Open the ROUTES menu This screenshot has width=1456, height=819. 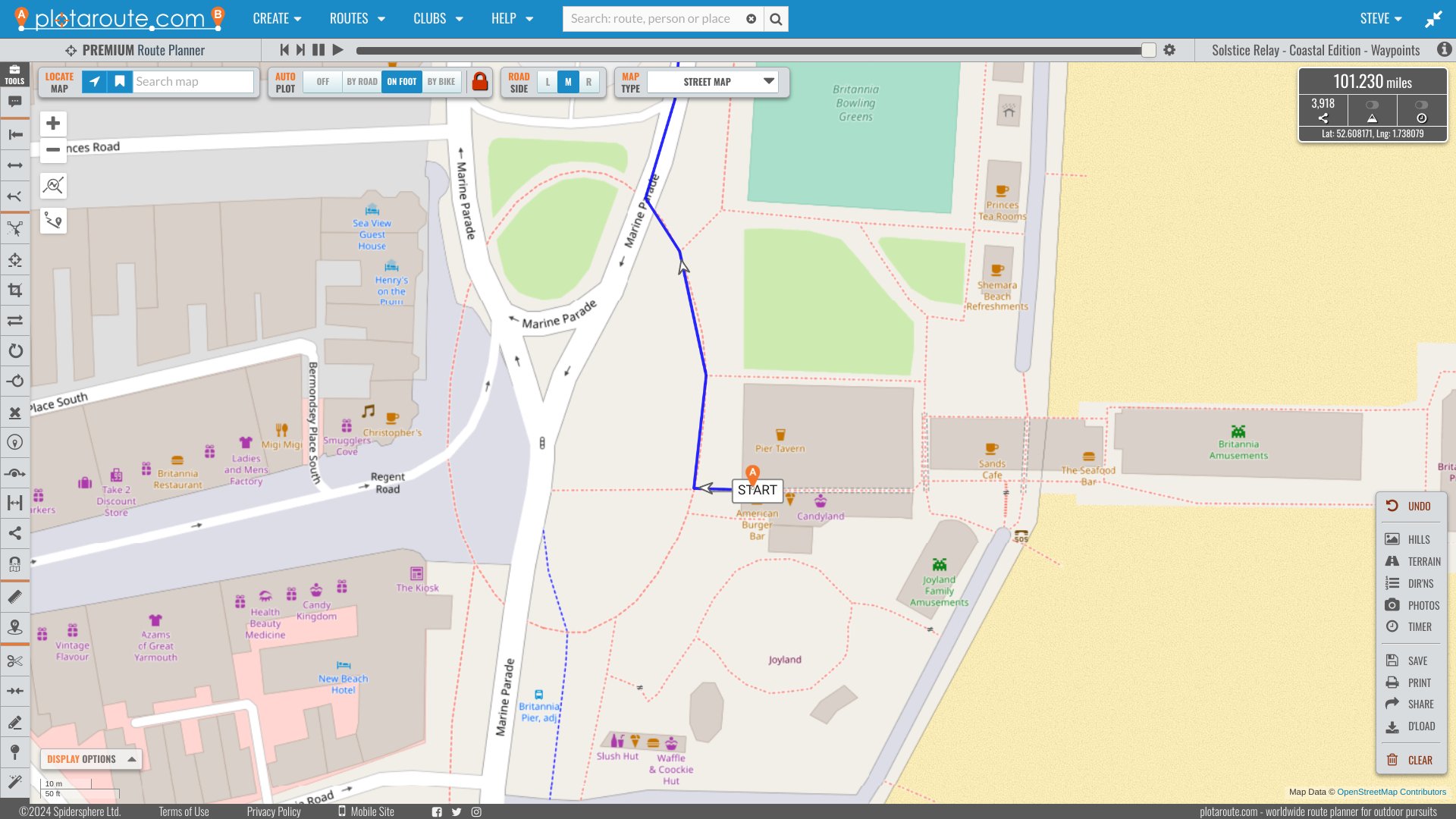tap(357, 19)
